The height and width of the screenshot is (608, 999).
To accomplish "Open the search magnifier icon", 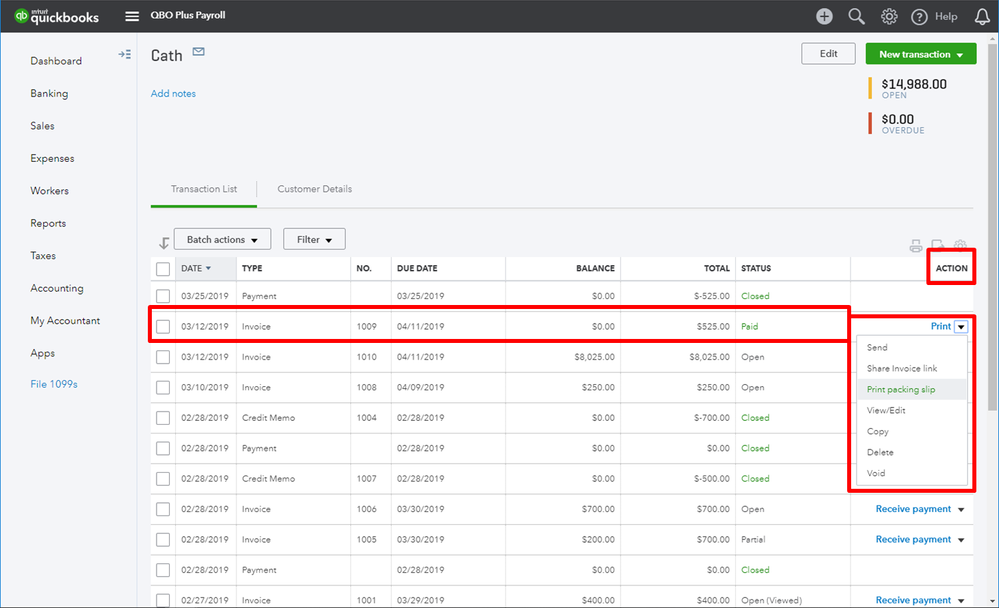I will [856, 16].
